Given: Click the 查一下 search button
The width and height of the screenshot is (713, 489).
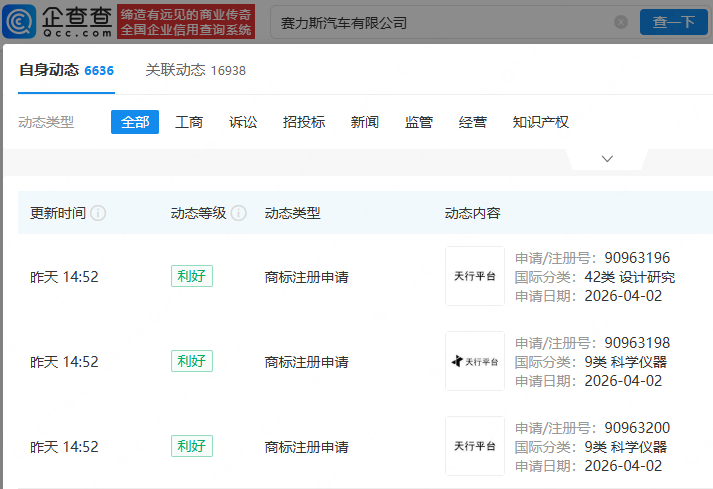Looking at the screenshot, I should (x=673, y=22).
